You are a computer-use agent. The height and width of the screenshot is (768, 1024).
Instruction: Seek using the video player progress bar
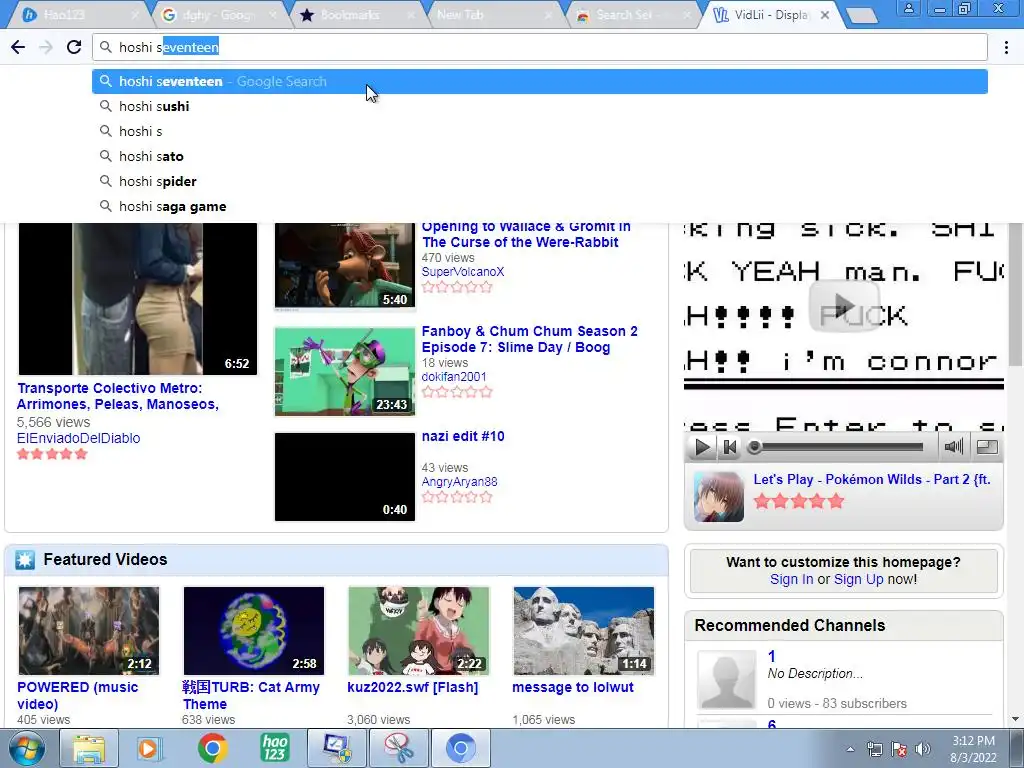point(838,447)
